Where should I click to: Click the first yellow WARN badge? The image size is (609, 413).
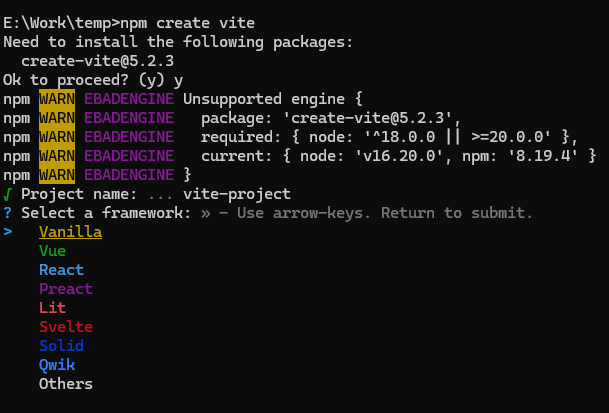(x=57, y=99)
